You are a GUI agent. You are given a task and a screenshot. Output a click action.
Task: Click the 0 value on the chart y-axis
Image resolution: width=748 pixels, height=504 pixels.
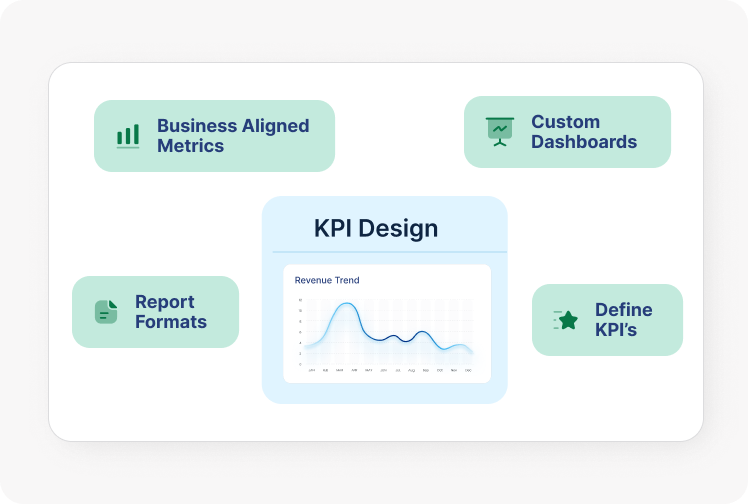click(x=300, y=364)
